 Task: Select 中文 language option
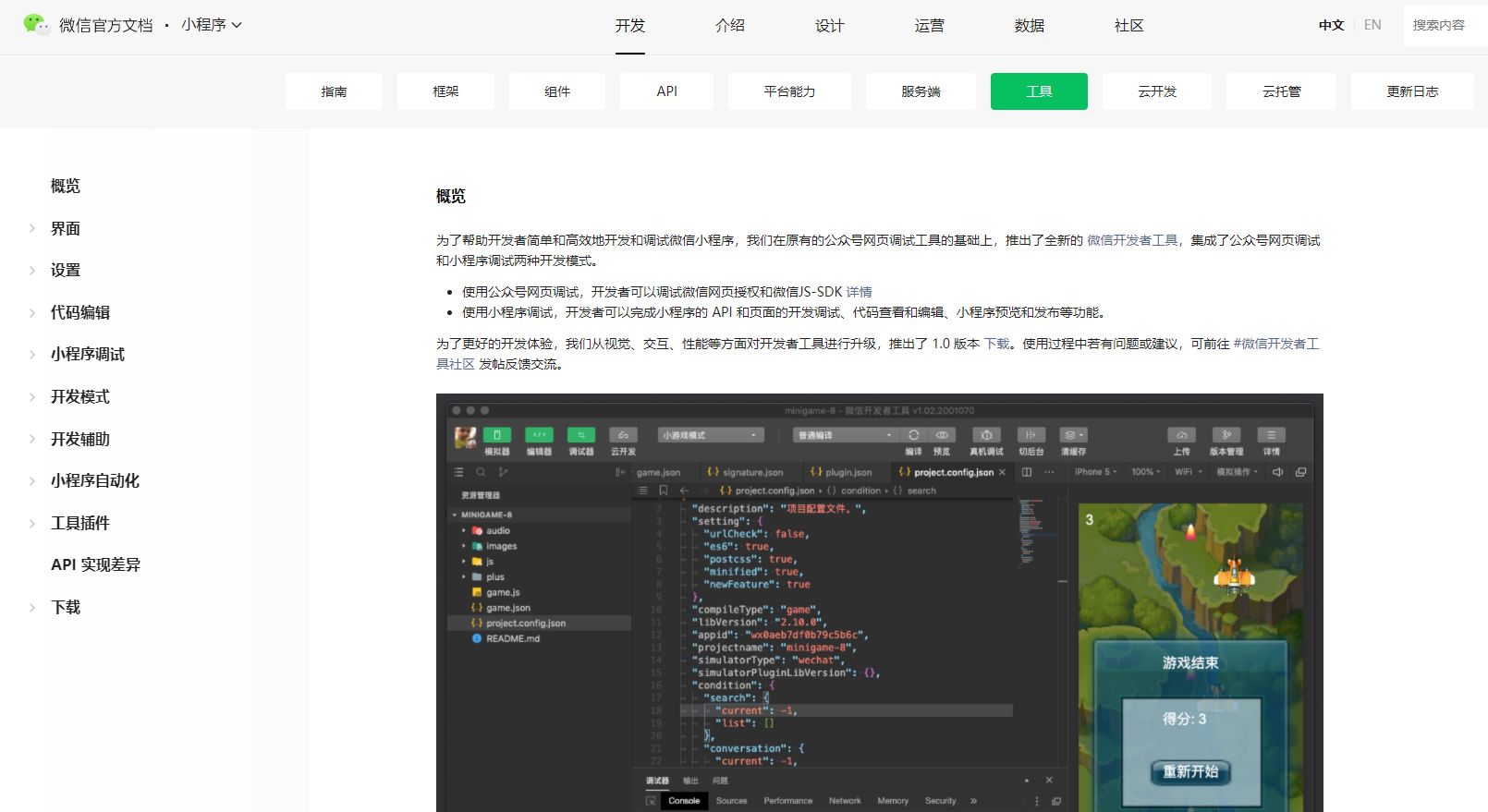[x=1331, y=25]
